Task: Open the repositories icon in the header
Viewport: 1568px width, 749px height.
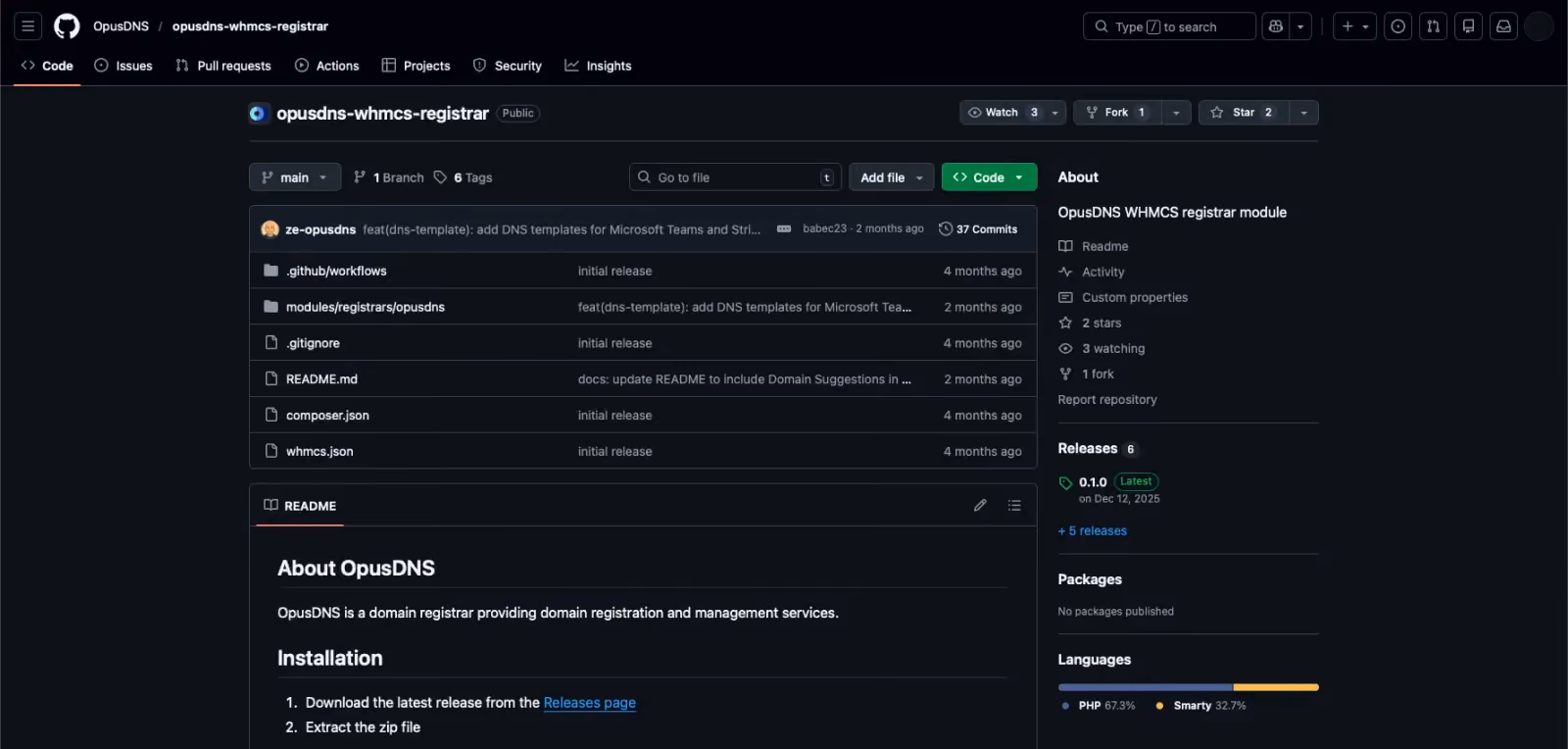Action: pos(1468,26)
